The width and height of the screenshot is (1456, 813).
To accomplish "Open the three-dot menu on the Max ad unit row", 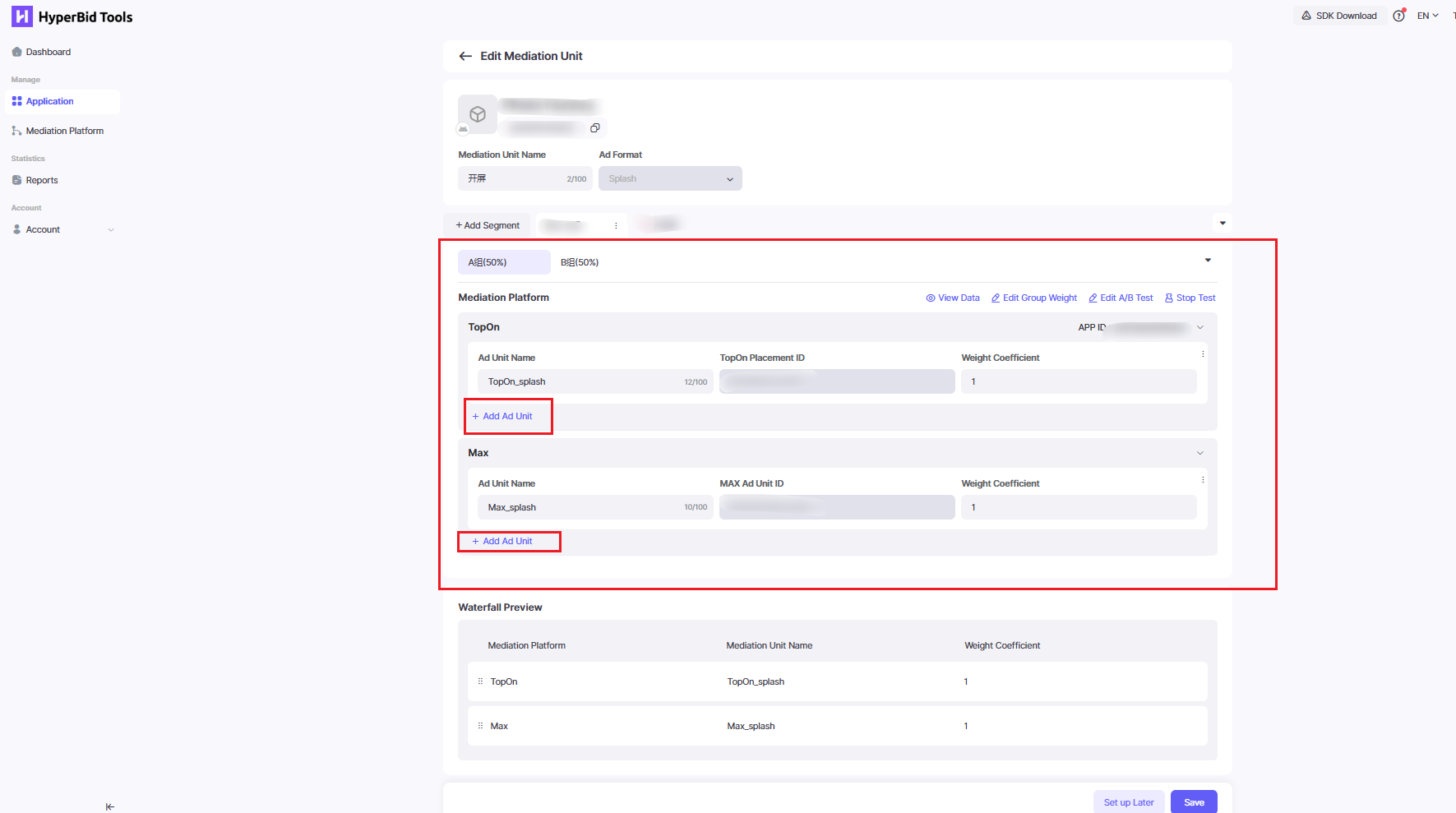I will (x=1203, y=479).
